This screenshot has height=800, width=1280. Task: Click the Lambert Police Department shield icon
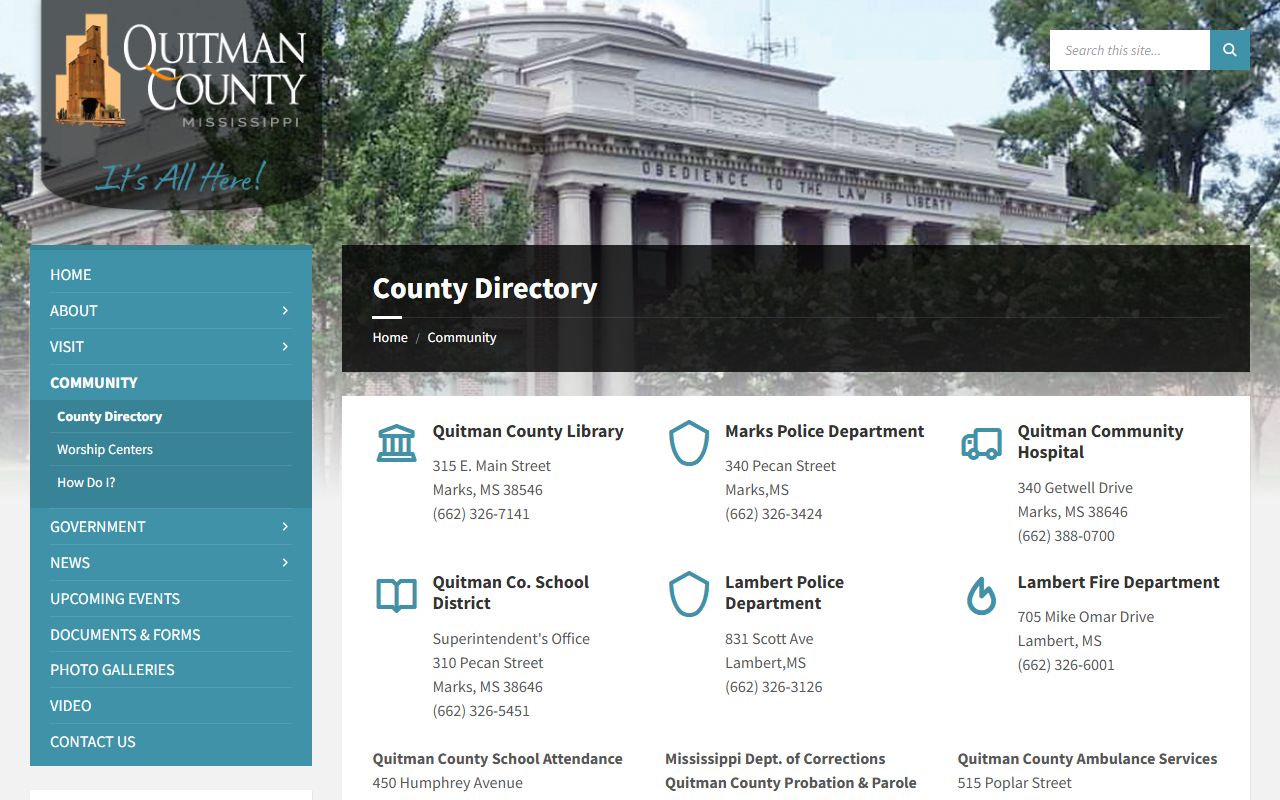[x=689, y=594]
